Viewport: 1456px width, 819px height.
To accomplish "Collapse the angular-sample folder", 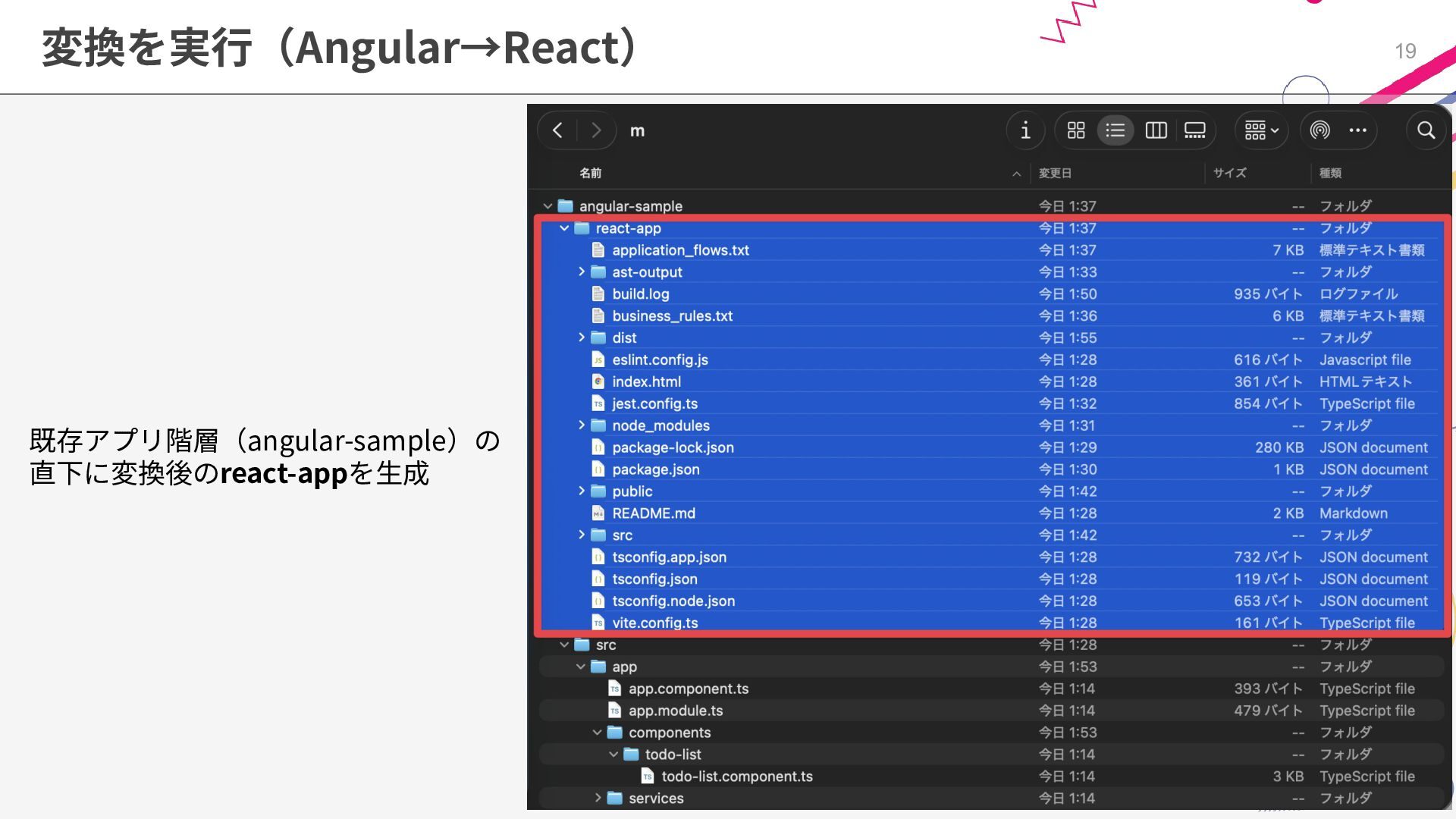I will tap(548, 206).
